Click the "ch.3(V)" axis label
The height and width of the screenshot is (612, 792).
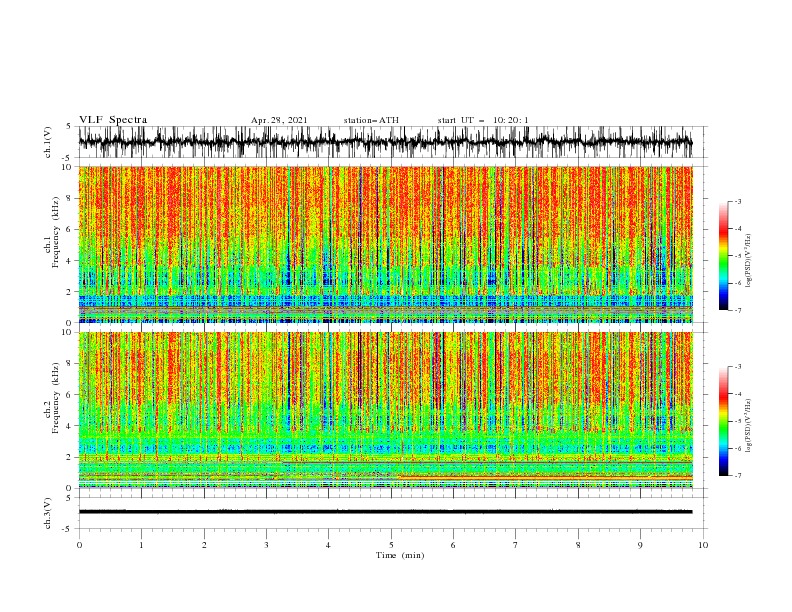point(48,513)
